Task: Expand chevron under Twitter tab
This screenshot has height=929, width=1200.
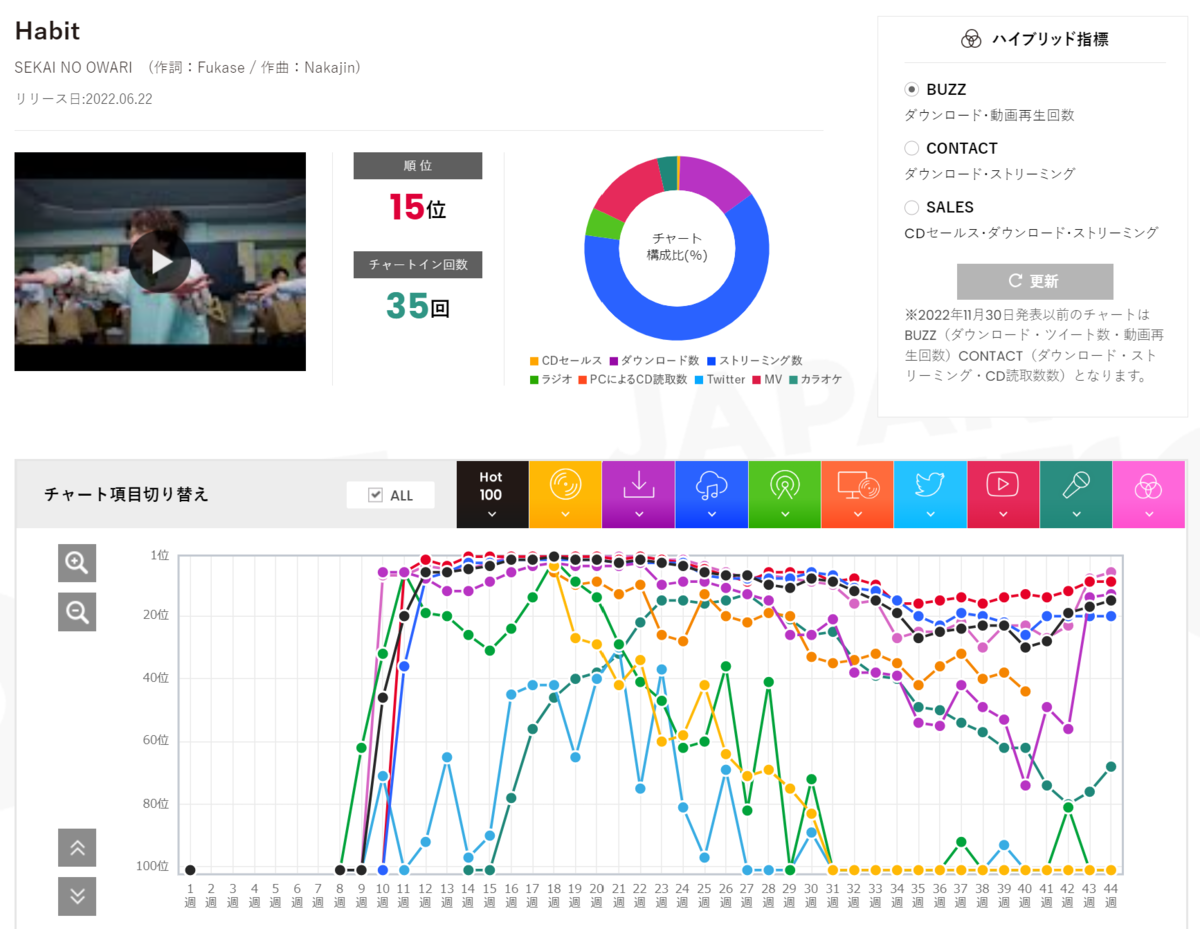Action: (930, 515)
